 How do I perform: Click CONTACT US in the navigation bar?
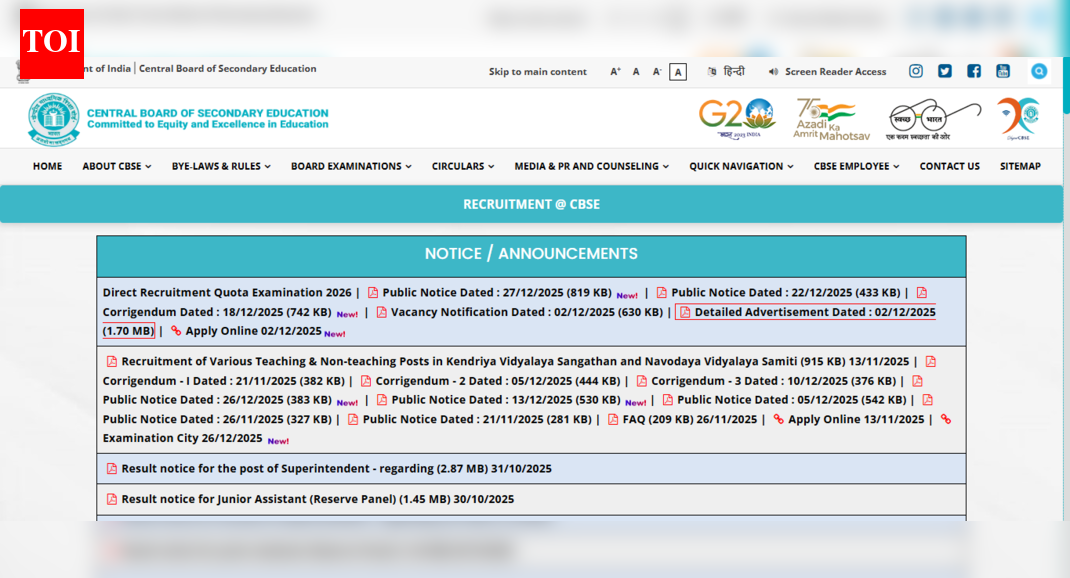coord(949,166)
